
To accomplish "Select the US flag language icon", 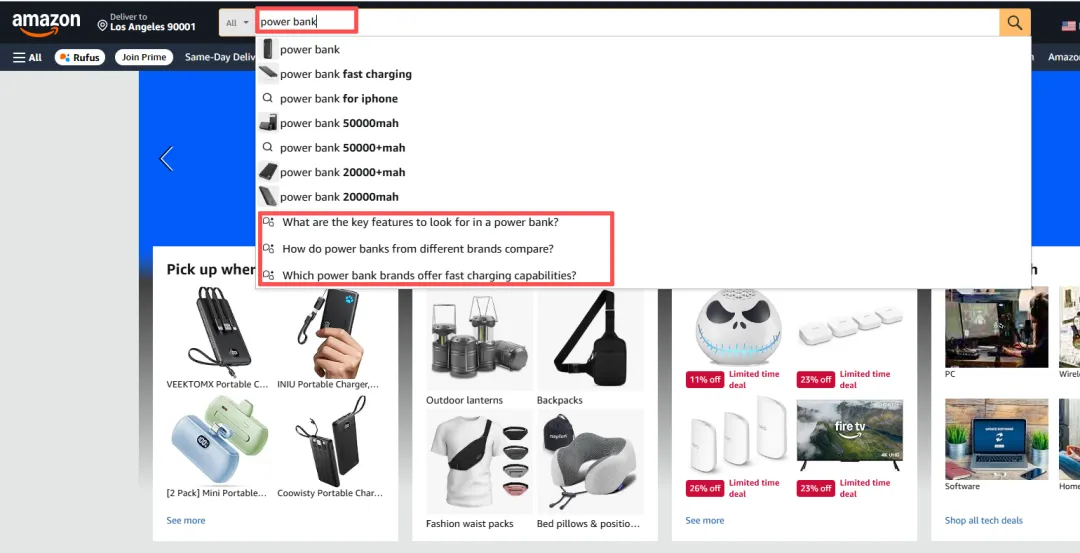I will tap(1068, 25).
